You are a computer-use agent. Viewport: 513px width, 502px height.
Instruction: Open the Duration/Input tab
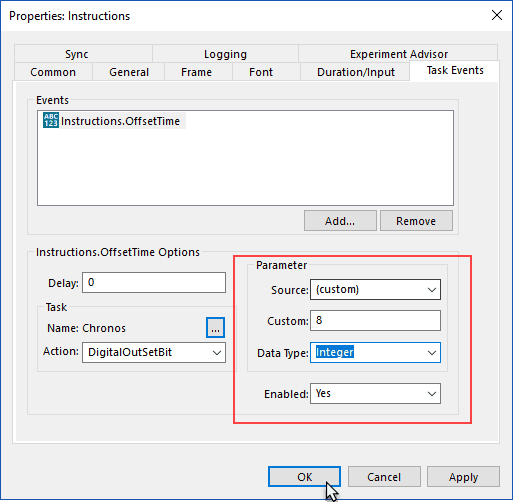pos(356,72)
